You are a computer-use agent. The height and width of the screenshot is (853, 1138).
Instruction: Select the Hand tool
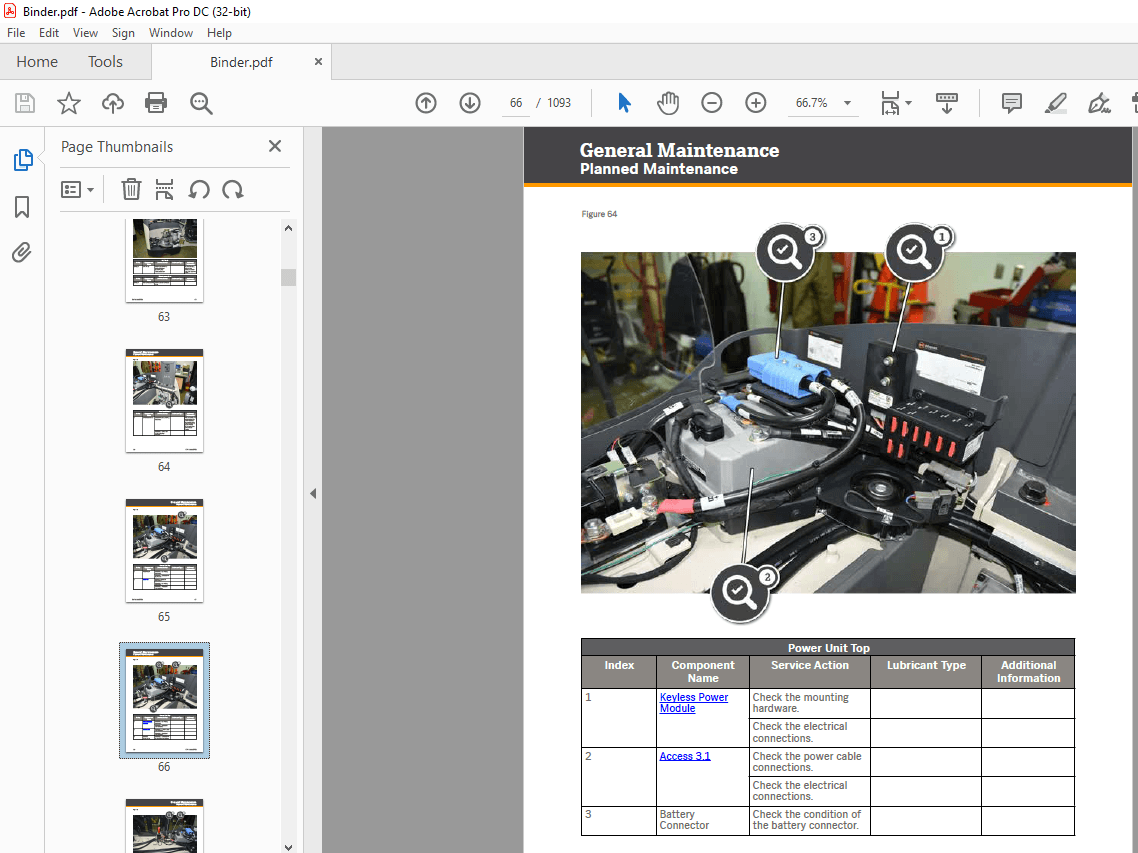667,102
